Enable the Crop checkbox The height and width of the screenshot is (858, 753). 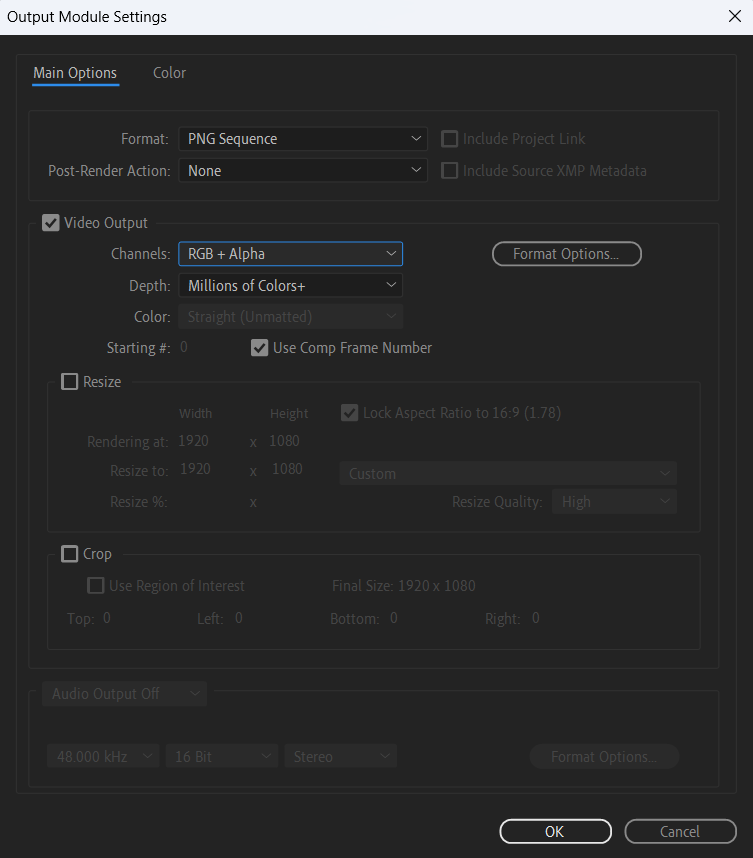tap(70, 554)
